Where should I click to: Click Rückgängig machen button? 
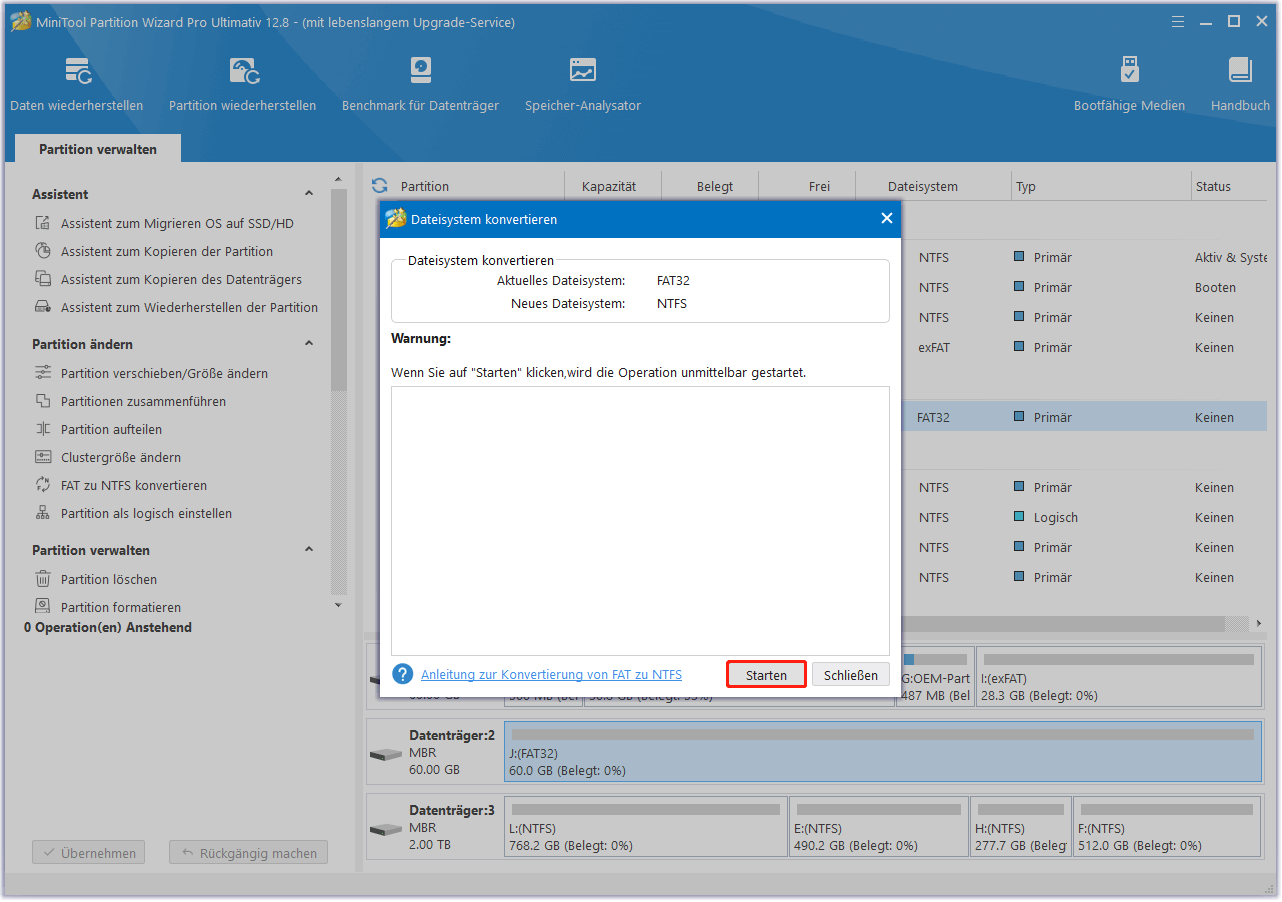click(x=248, y=853)
